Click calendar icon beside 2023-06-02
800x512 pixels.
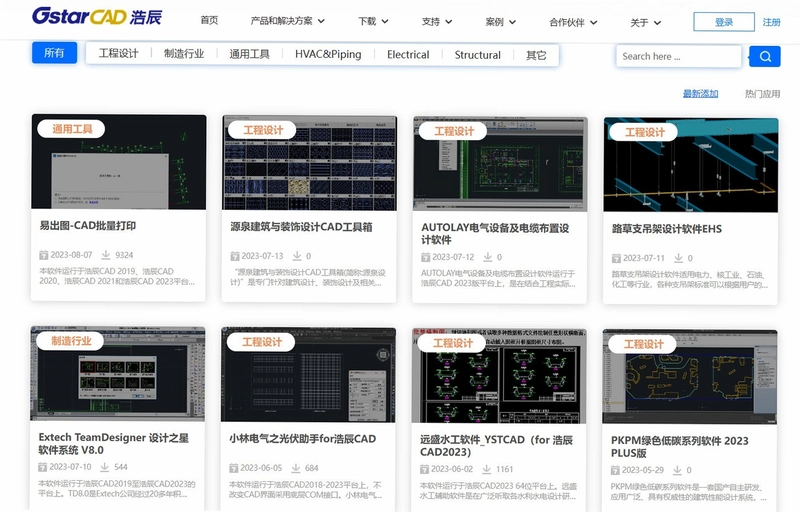coord(424,469)
